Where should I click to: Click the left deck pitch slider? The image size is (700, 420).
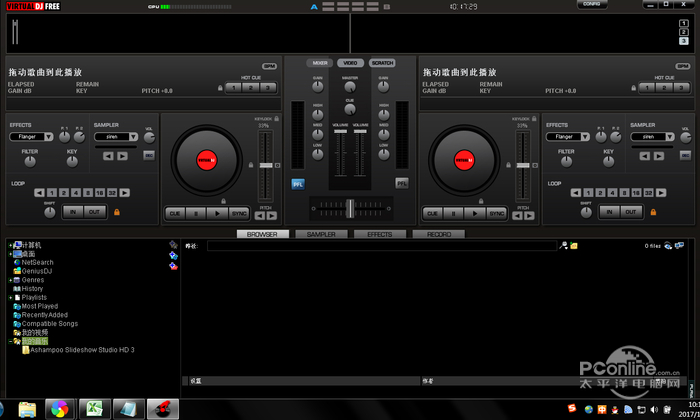point(266,166)
